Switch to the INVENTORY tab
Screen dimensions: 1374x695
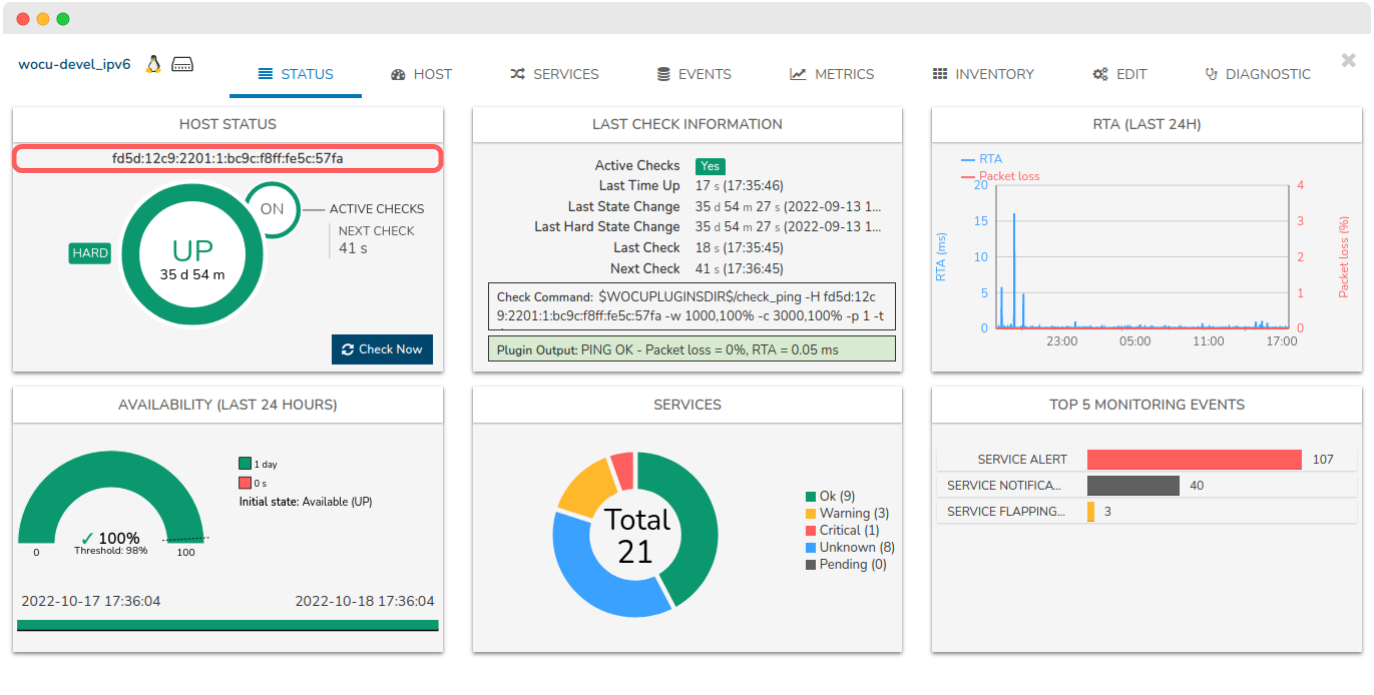click(x=984, y=74)
